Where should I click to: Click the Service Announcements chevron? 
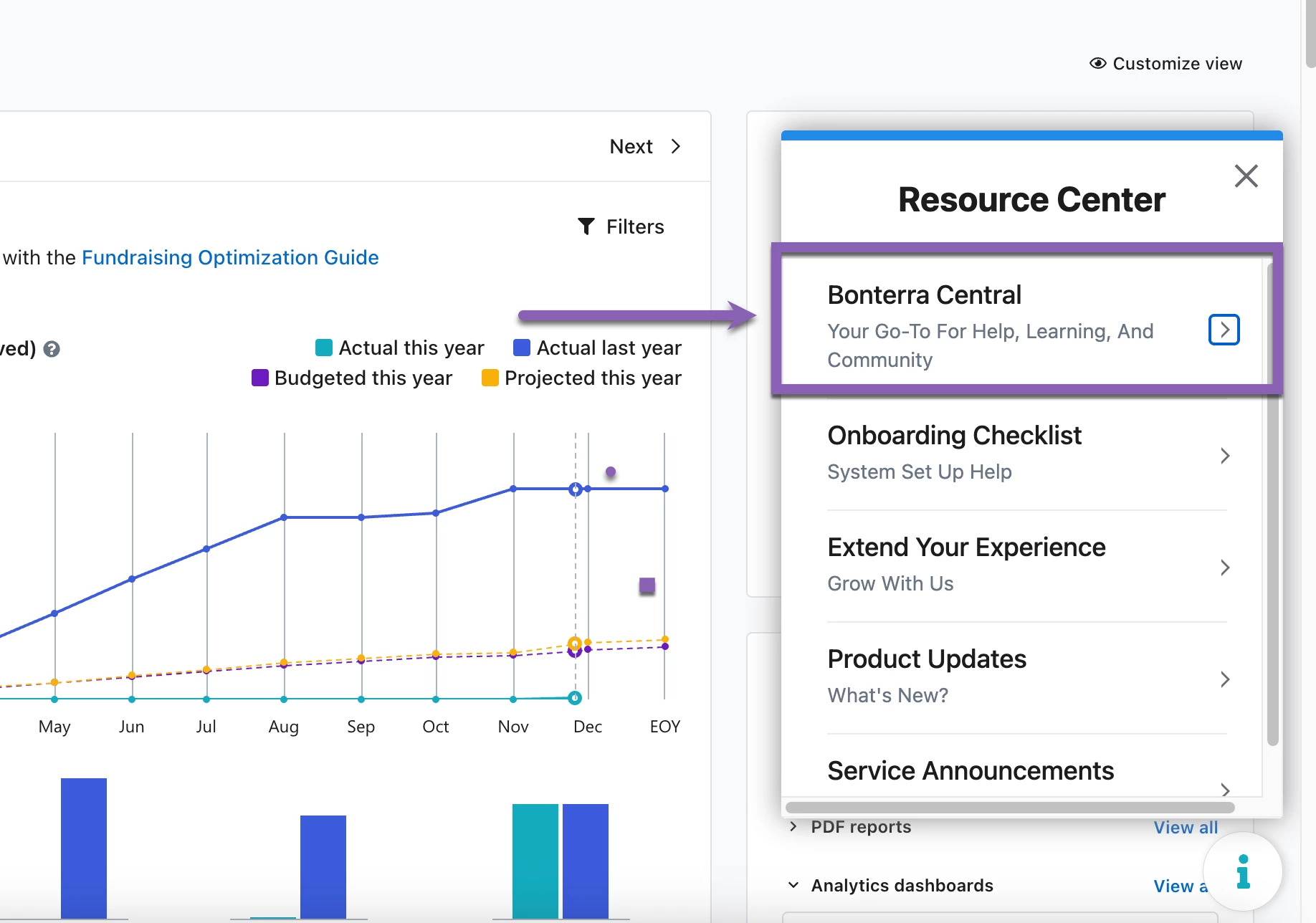(1225, 790)
